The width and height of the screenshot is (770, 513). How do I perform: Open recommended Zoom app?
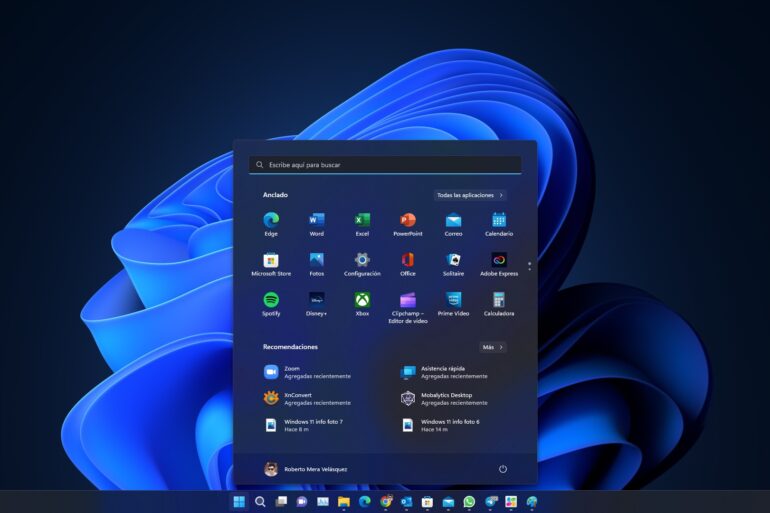pos(307,372)
